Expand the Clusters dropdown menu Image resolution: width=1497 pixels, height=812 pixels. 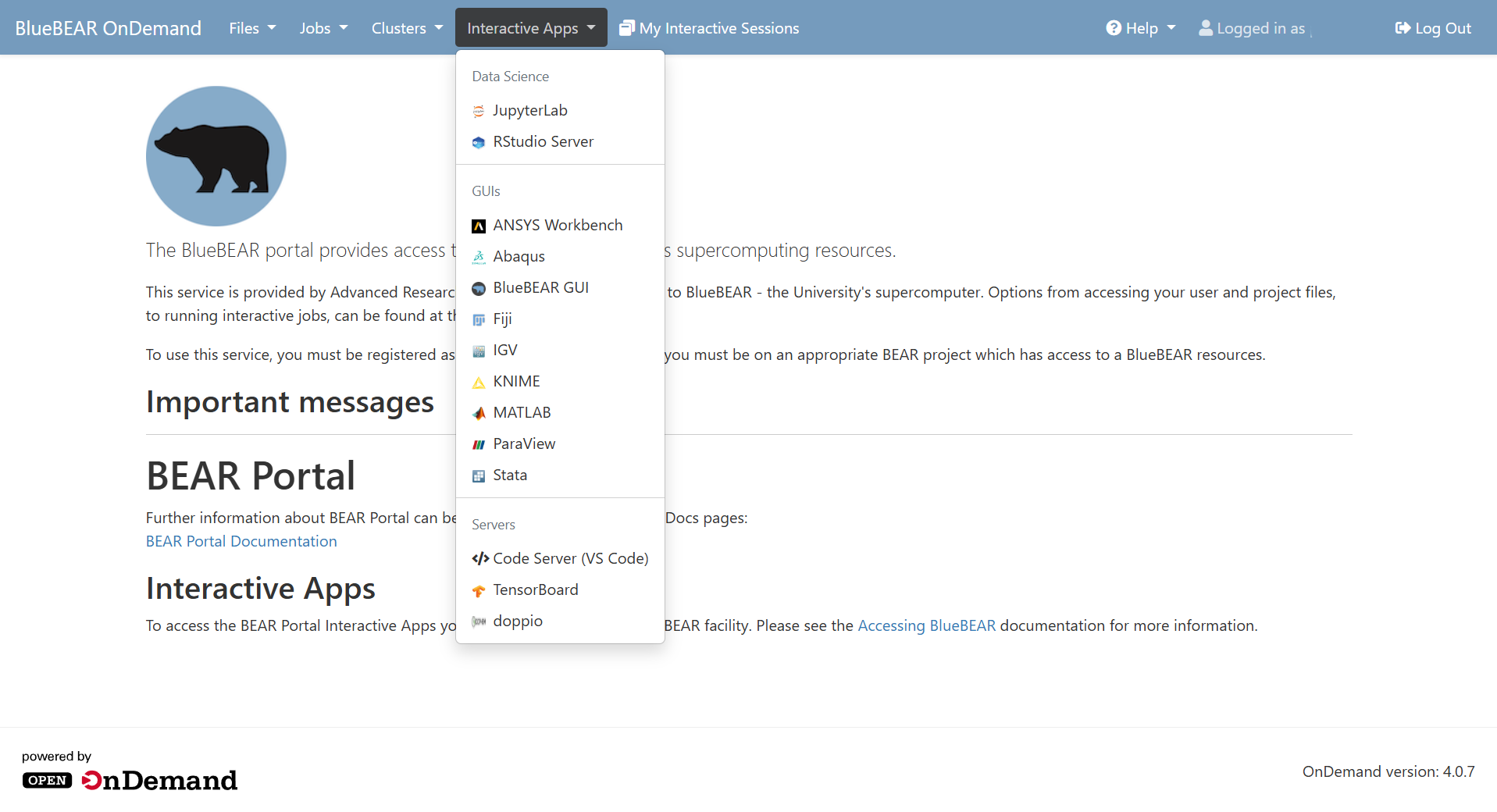tap(406, 28)
